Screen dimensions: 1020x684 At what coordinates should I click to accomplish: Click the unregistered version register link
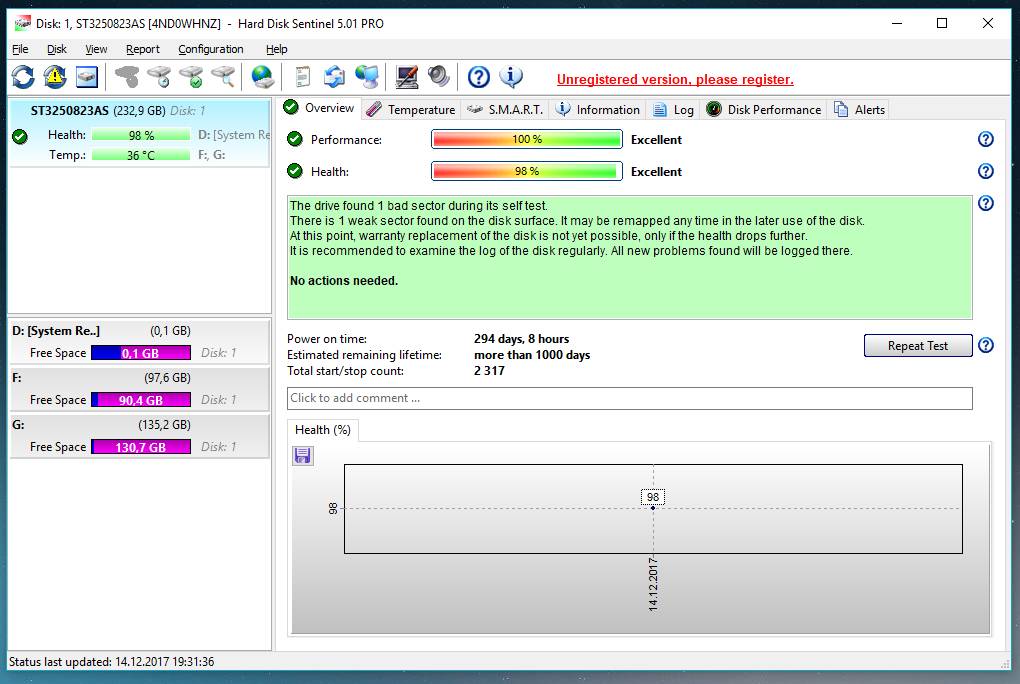pyautogui.click(x=675, y=80)
